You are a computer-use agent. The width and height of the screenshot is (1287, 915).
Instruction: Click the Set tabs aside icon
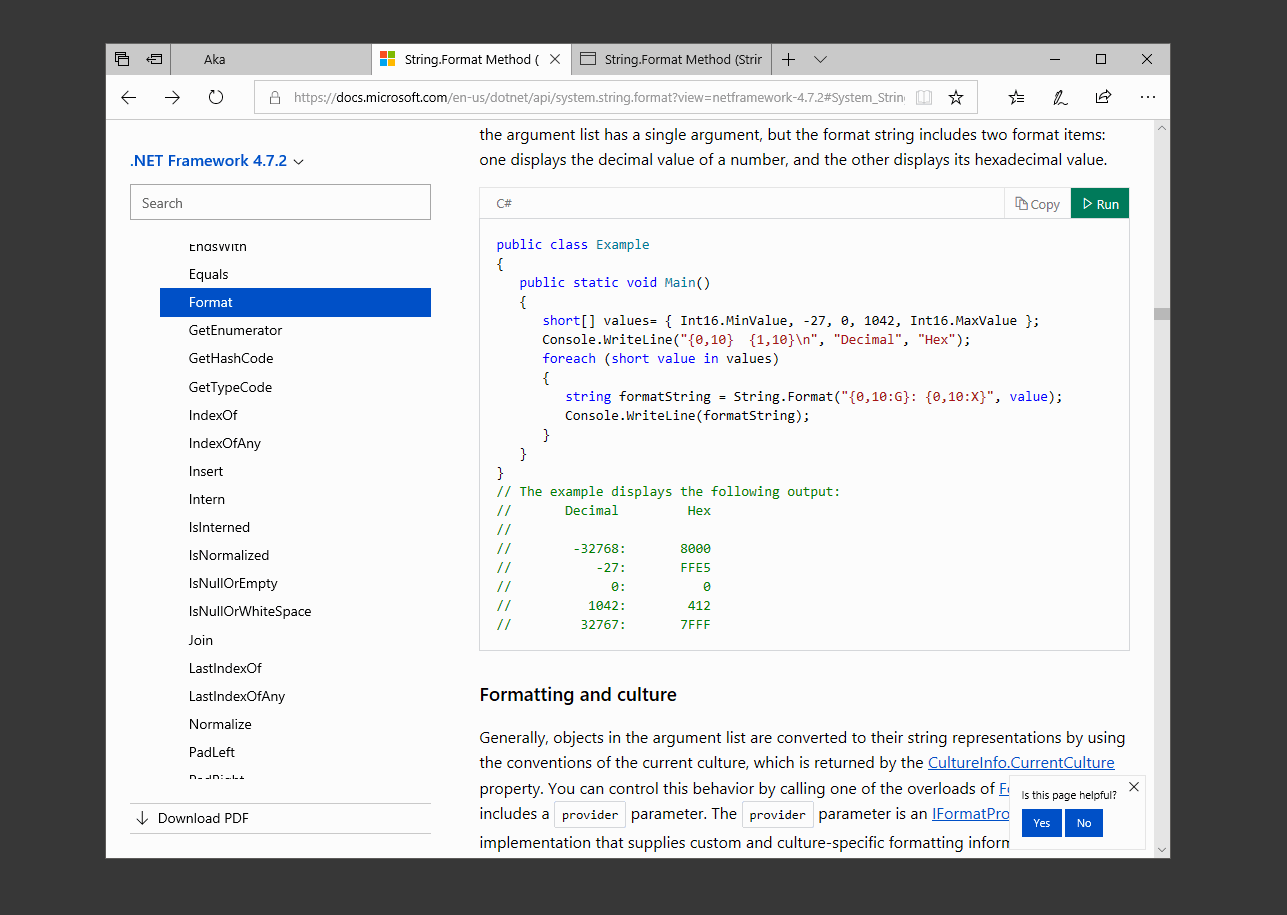(x=121, y=59)
